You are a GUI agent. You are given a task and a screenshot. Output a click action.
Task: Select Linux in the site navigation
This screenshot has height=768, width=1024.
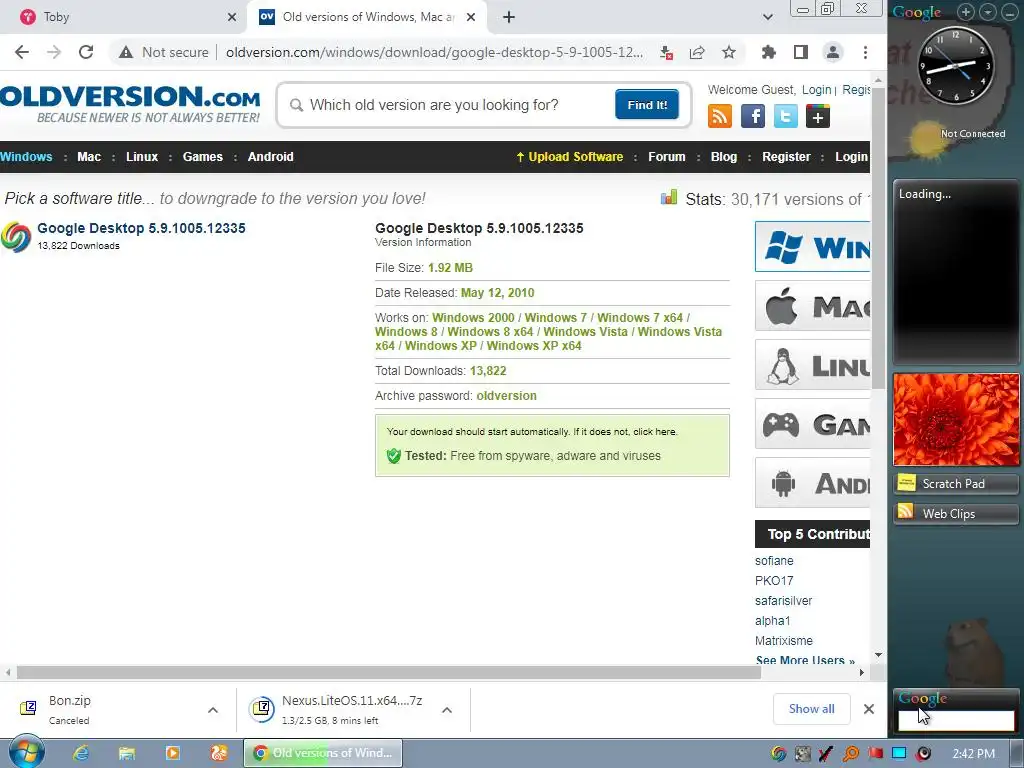[x=142, y=157]
